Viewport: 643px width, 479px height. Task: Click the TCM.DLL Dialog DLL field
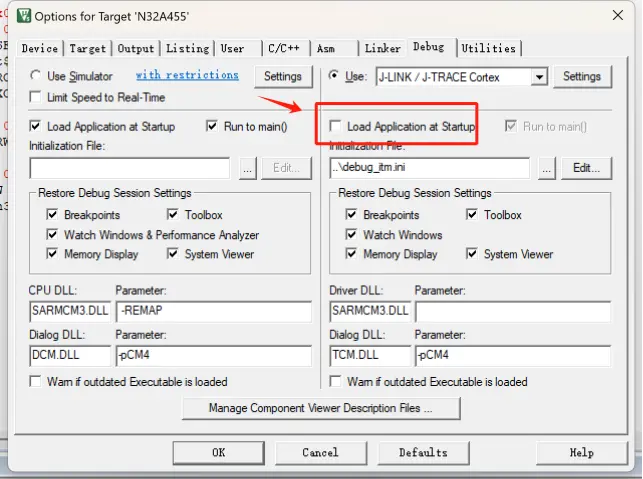[370, 356]
